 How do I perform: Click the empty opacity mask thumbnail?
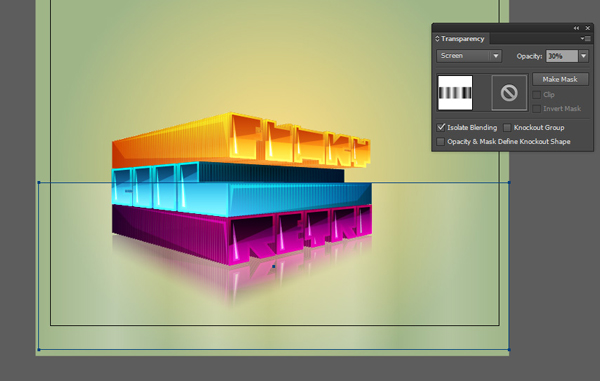[x=509, y=93]
